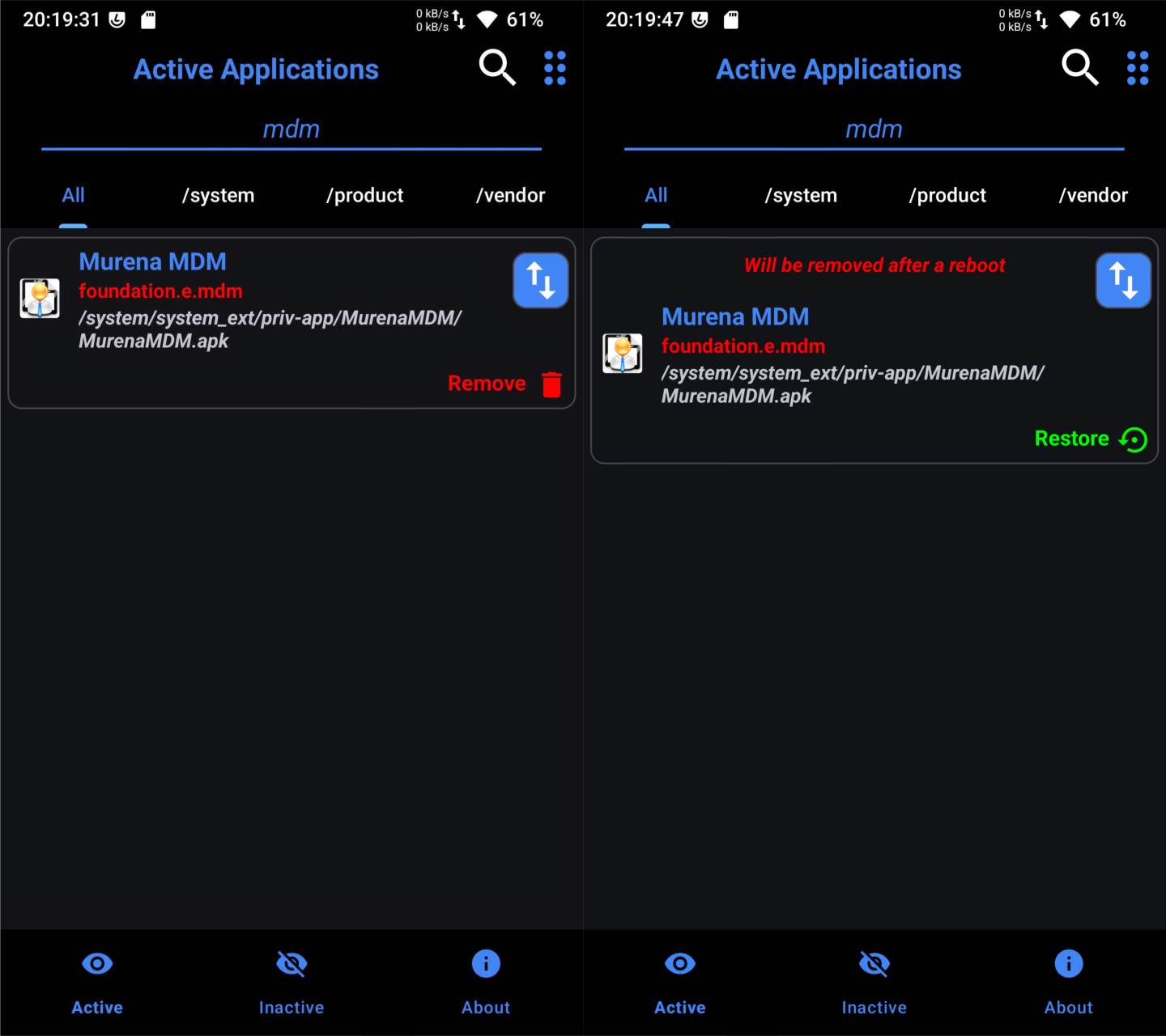Tap foundation.e.mdm package name, left card

[160, 291]
